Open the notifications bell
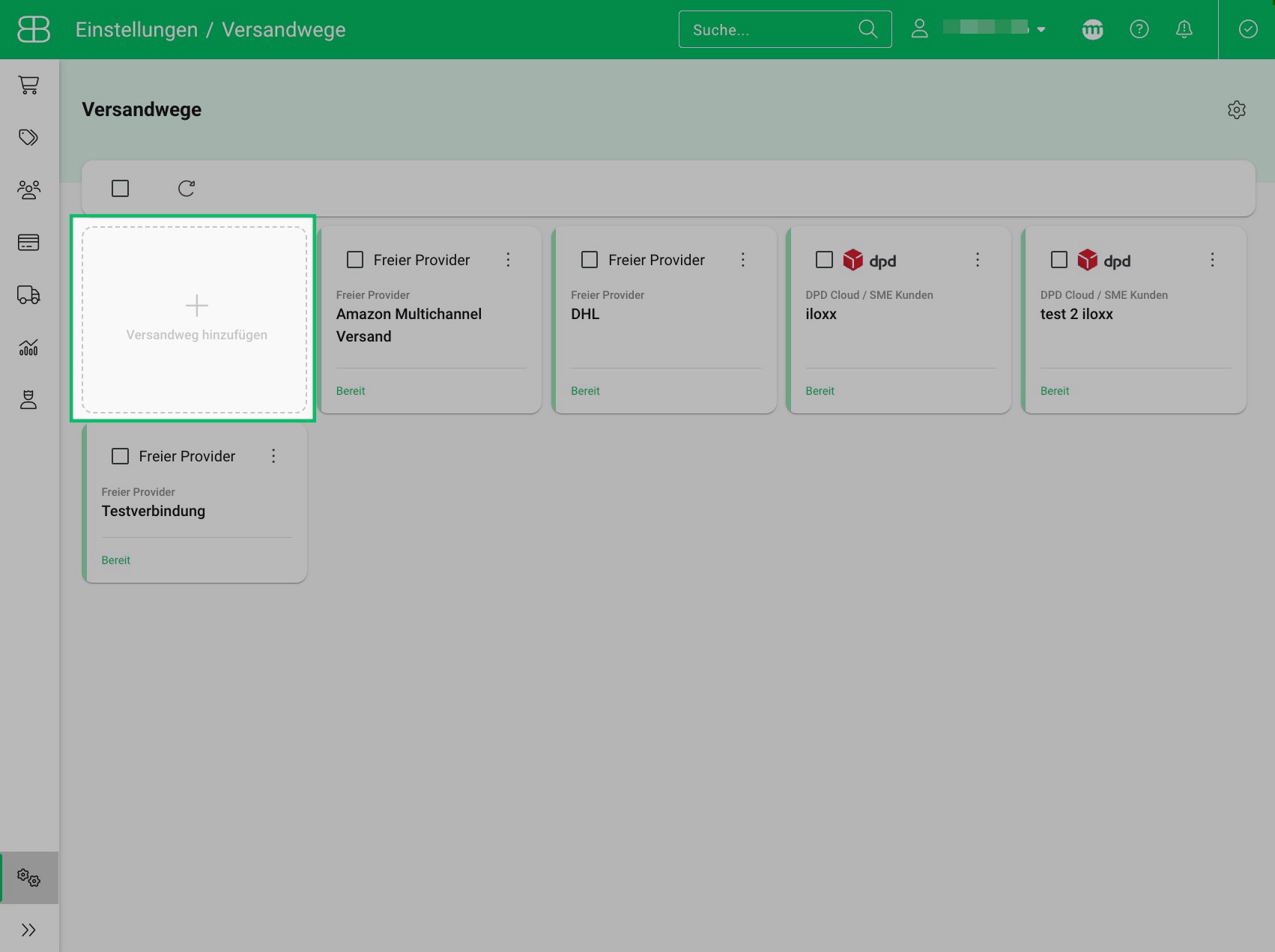The height and width of the screenshot is (952, 1275). coord(1184,29)
